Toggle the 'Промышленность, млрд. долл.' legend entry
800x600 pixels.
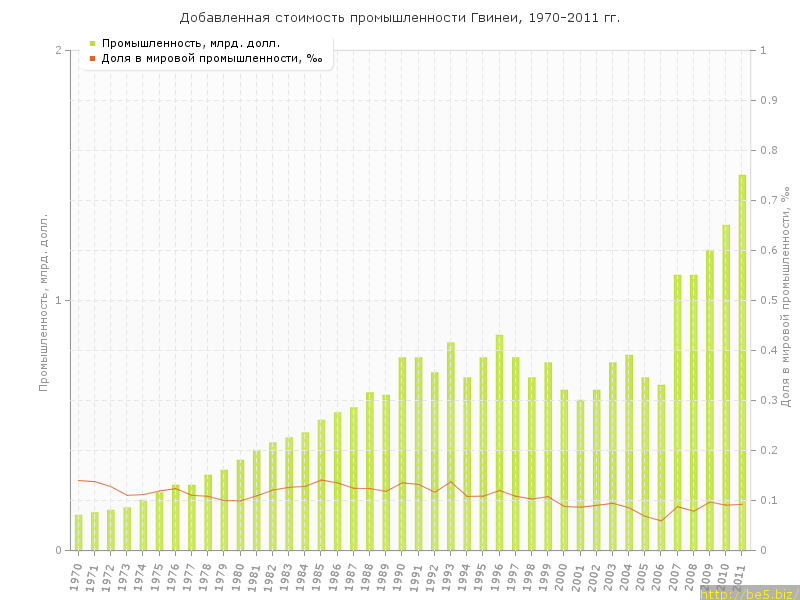[190, 43]
